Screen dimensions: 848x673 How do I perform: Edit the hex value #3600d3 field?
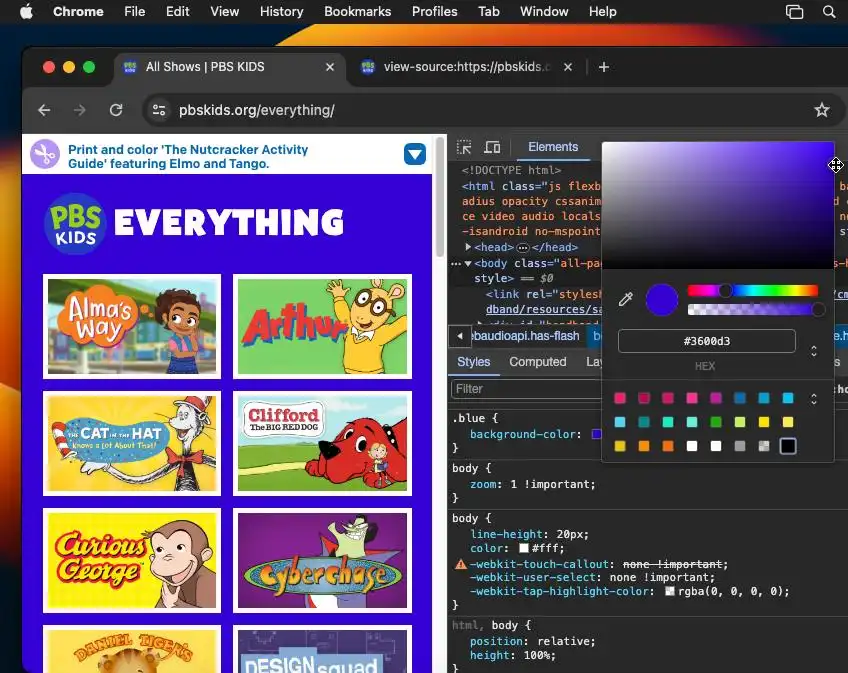click(706, 341)
